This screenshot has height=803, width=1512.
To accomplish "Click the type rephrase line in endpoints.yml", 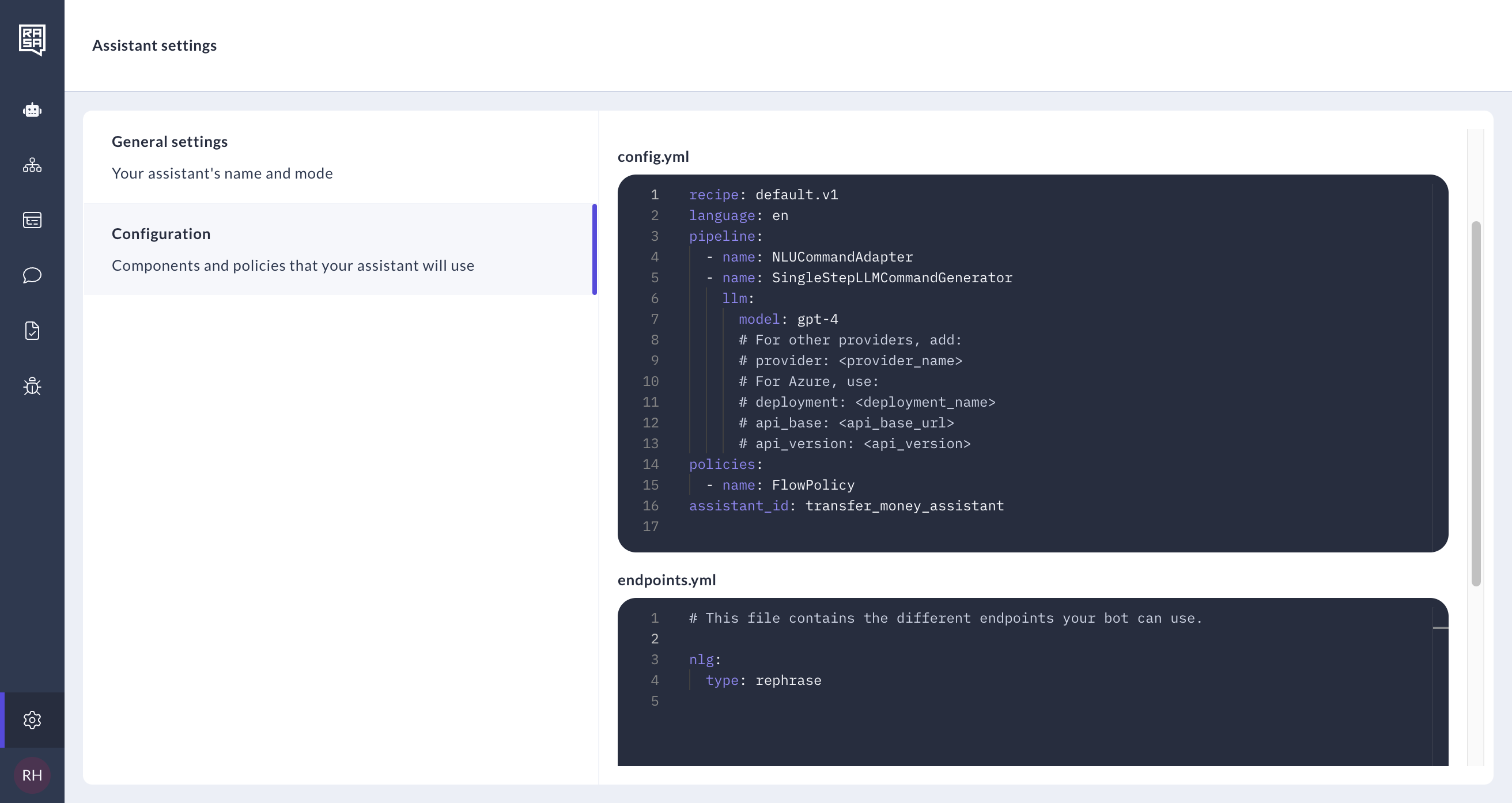I will click(763, 680).
